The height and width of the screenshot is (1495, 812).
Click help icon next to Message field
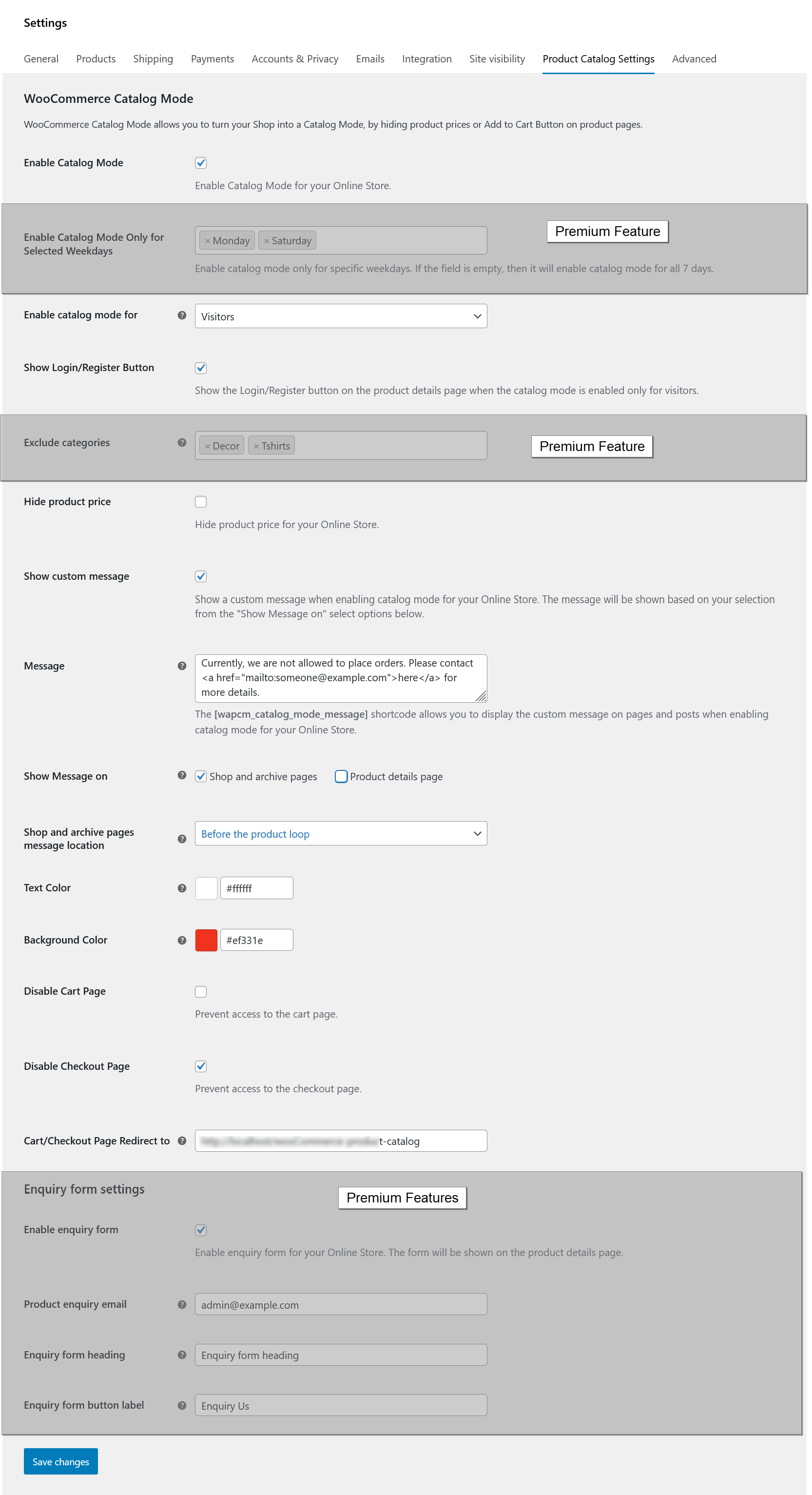[182, 666]
